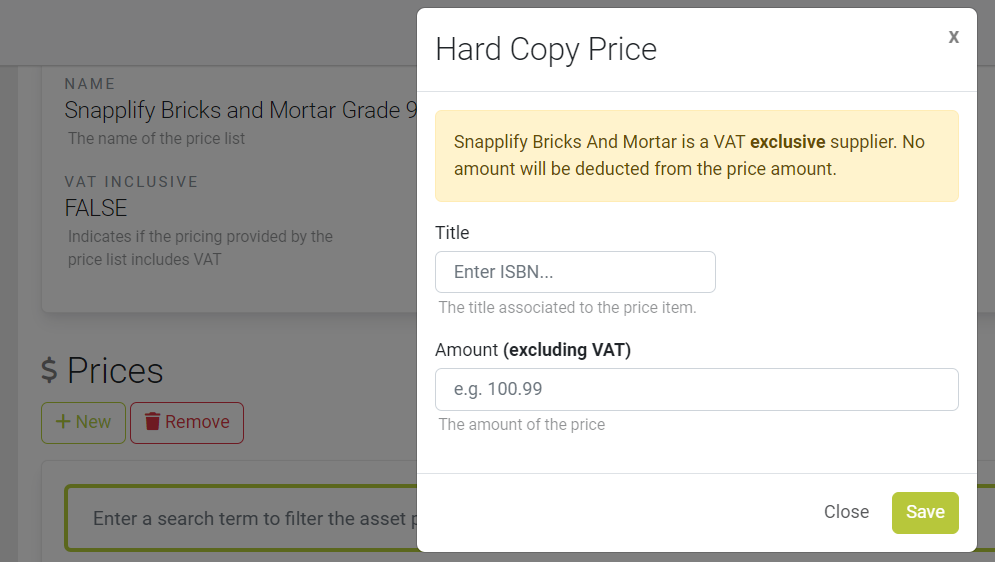Click the asset price search filter field
995x562 pixels.
(242, 518)
